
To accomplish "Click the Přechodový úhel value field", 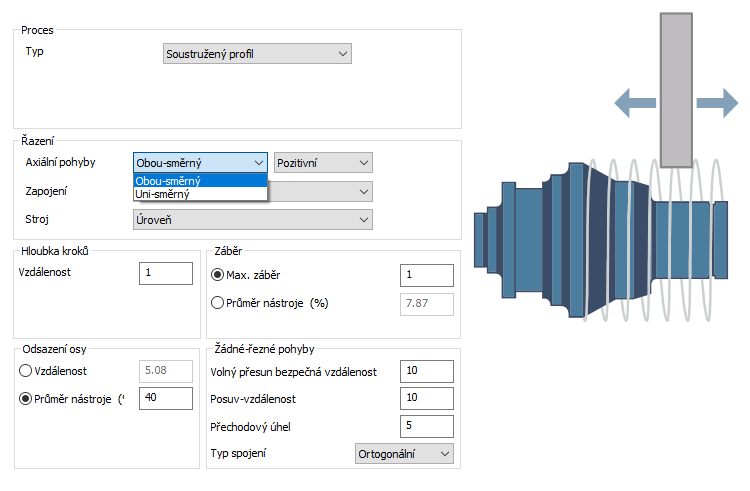I will pyautogui.click(x=427, y=426).
